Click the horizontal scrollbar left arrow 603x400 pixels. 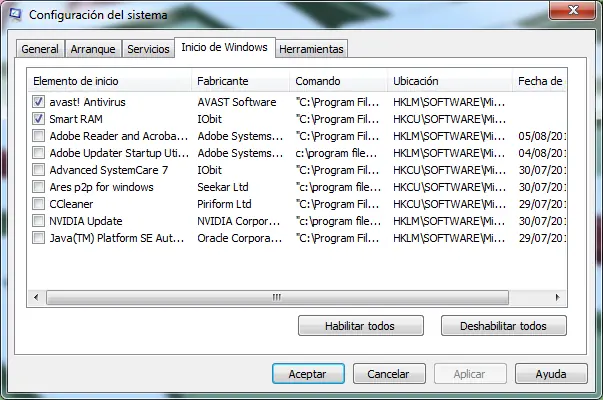pyautogui.click(x=36, y=297)
